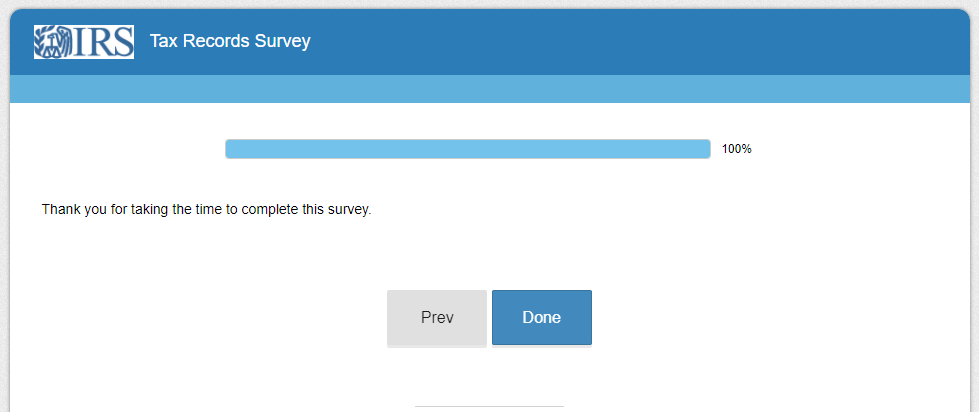Viewport: 979px width, 412px height.
Task: Click the 100% progress label
Action: [736, 149]
